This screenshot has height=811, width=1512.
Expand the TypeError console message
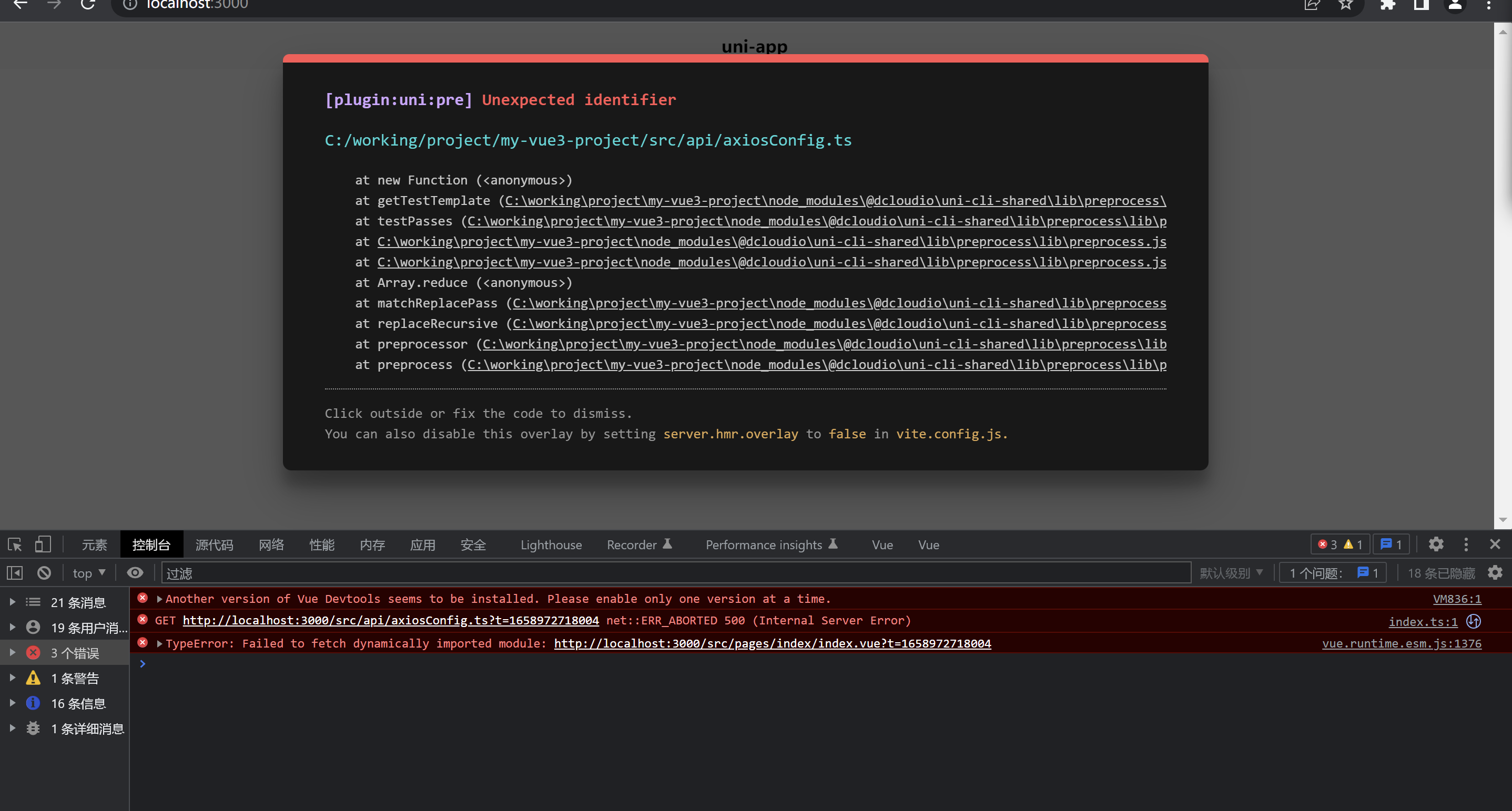(x=160, y=644)
